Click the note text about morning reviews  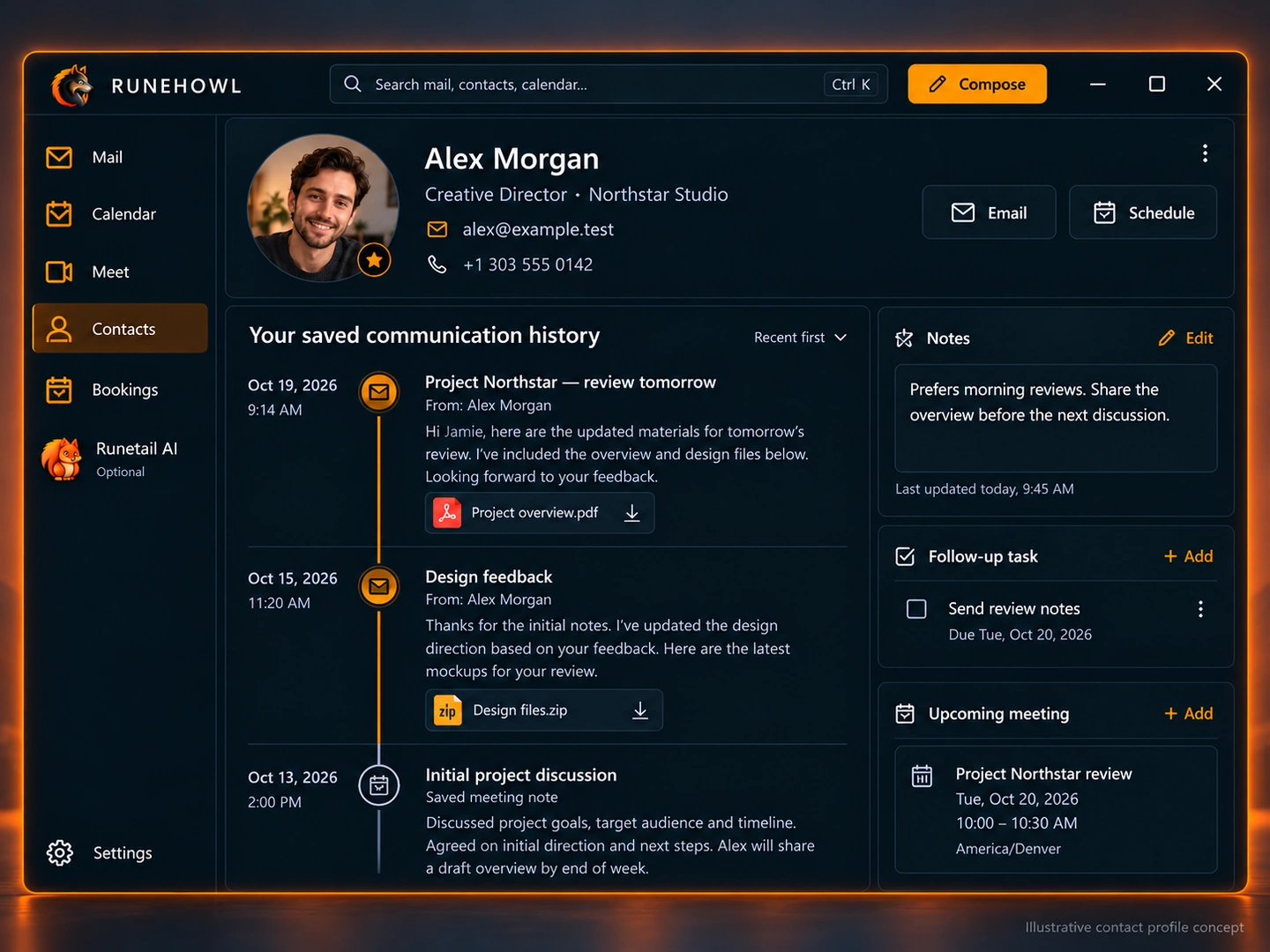point(1040,402)
